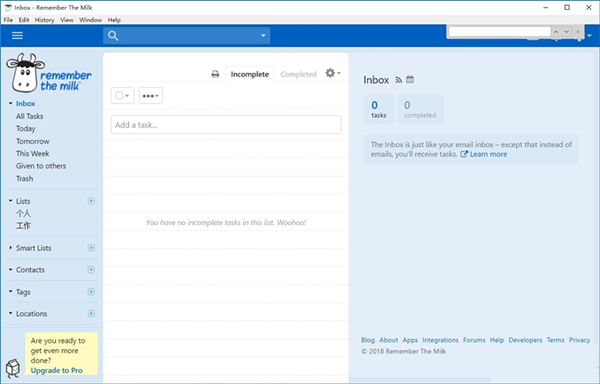The width and height of the screenshot is (600, 384).
Task: Open the Blog footer link
Action: (368, 340)
